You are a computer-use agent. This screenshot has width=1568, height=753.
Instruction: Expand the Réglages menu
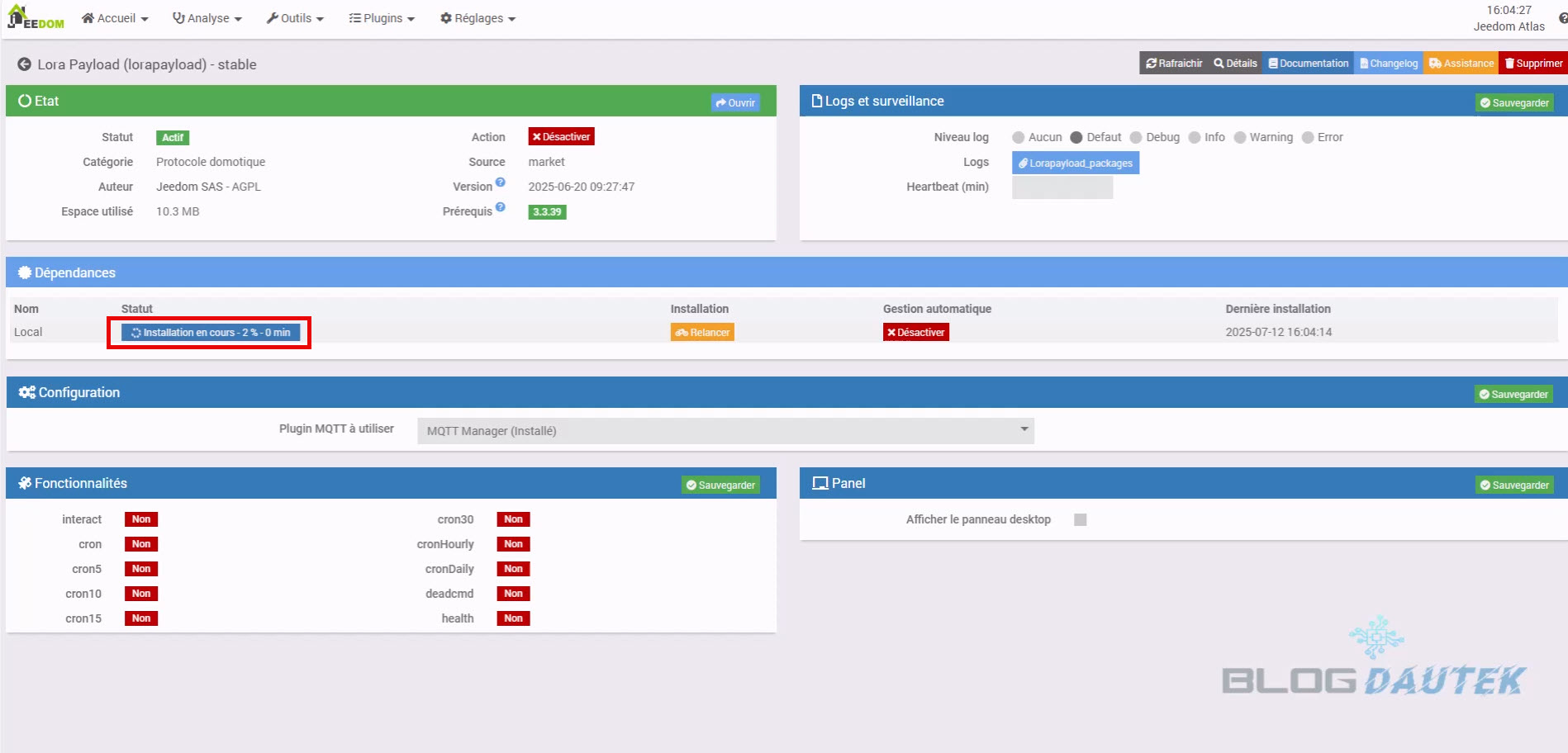(x=478, y=18)
